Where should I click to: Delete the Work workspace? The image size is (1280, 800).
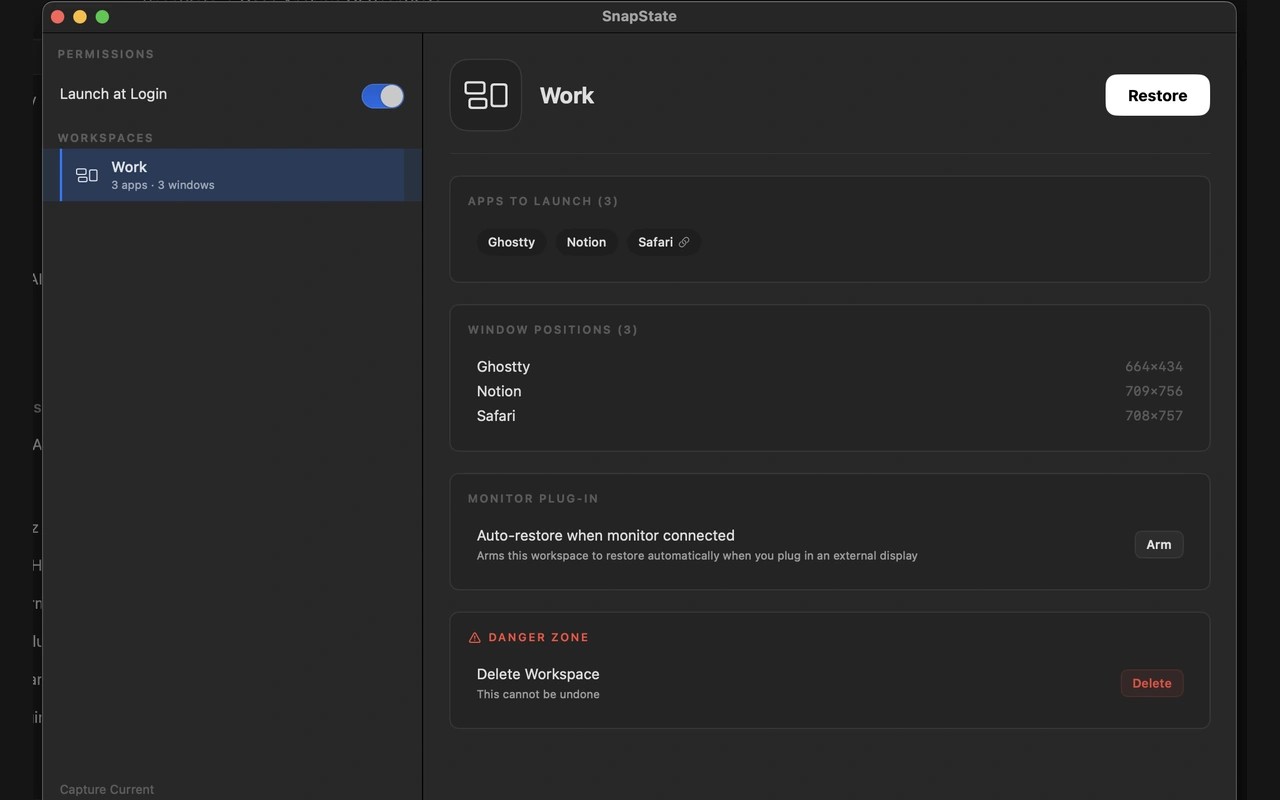1151,683
